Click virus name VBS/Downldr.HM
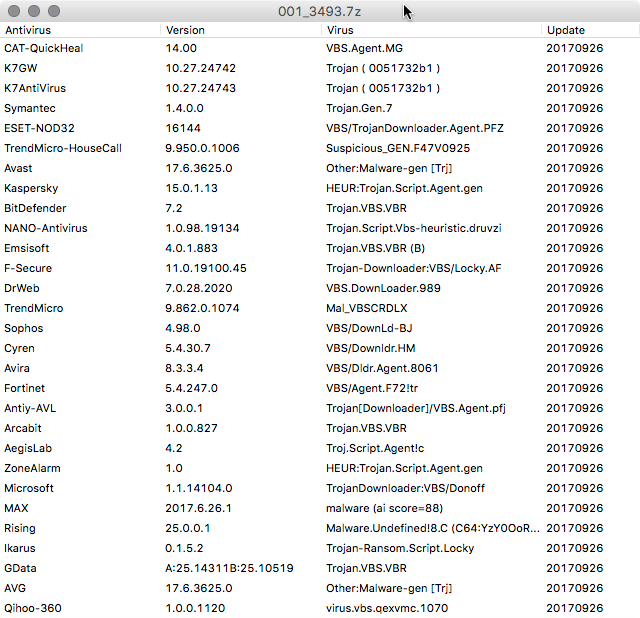 [x=371, y=348]
